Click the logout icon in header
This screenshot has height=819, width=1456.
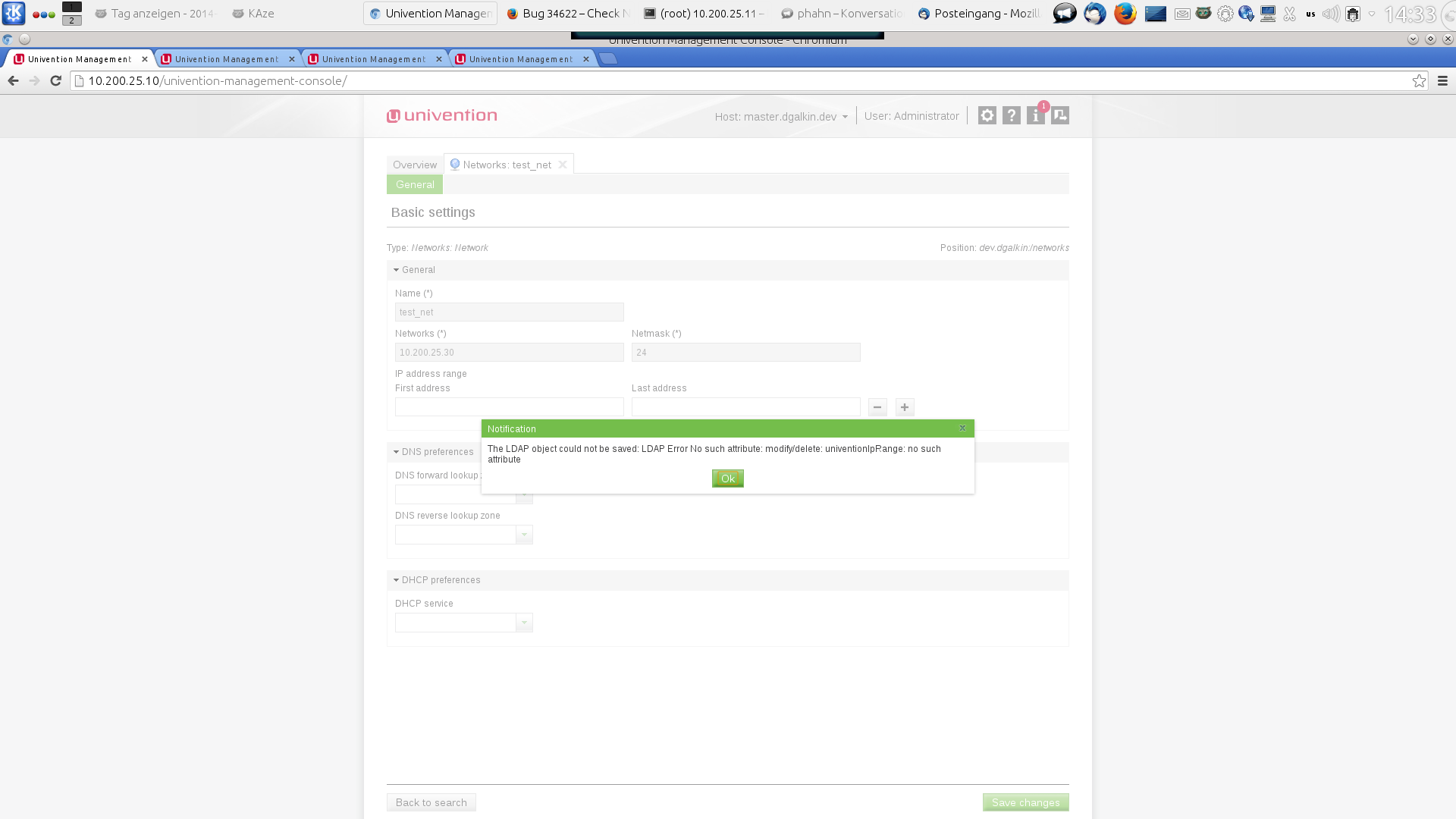(x=1060, y=115)
